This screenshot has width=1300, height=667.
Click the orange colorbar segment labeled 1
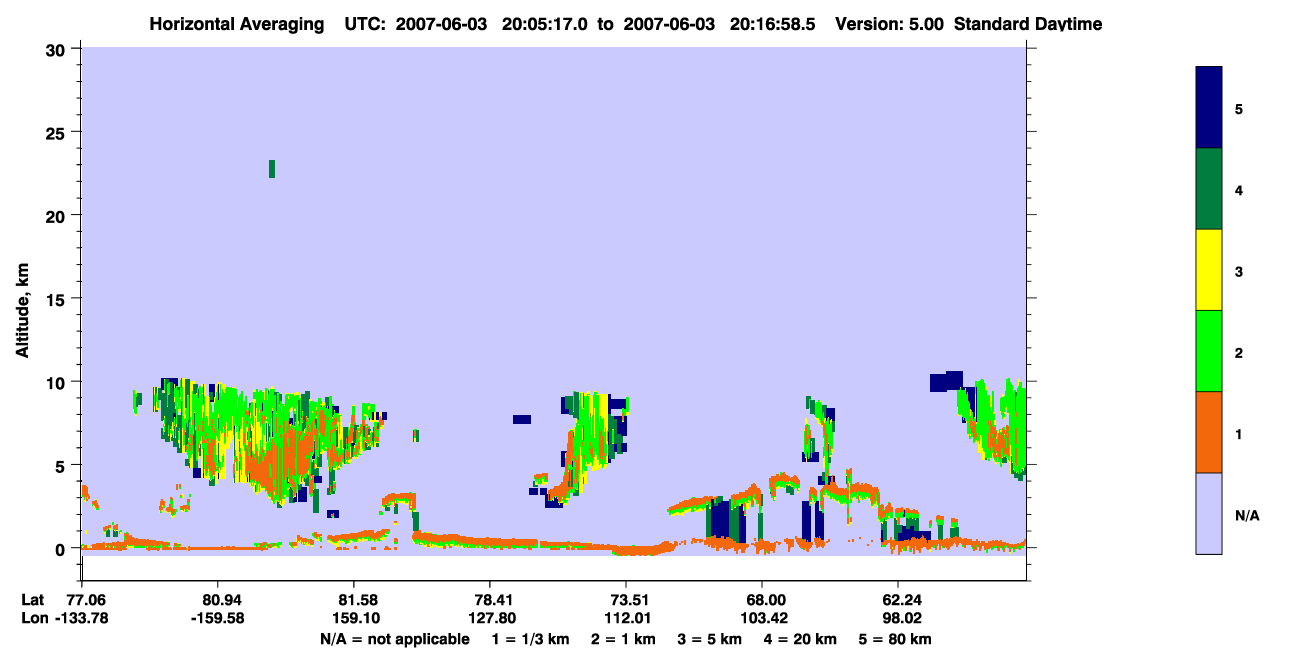point(1209,432)
